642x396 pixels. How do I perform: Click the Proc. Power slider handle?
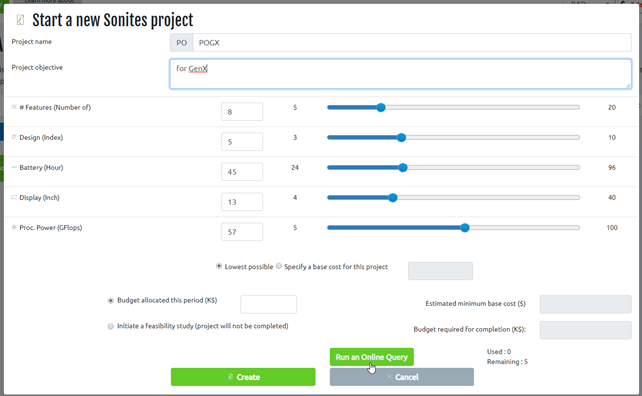465,228
